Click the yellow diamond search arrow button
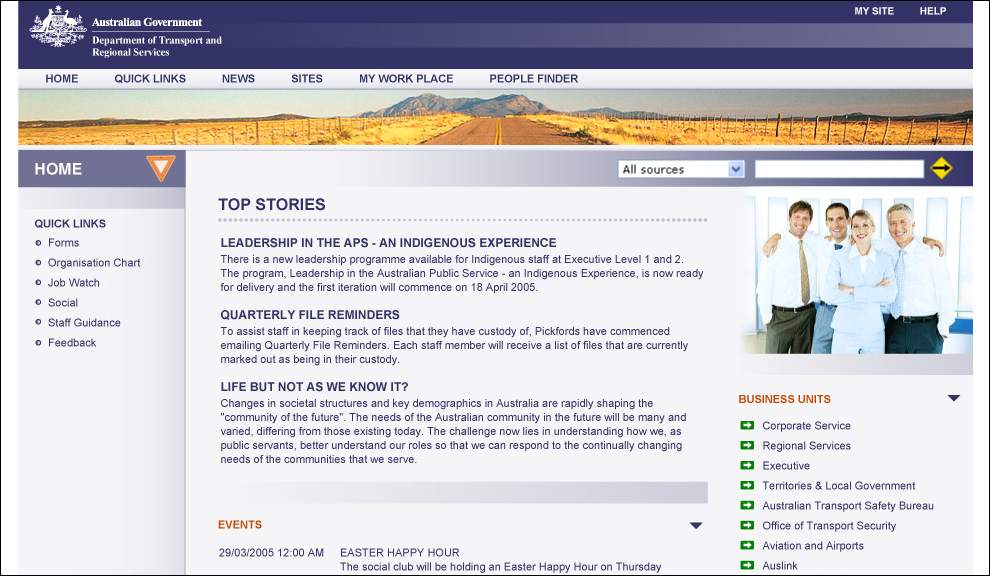 point(941,168)
